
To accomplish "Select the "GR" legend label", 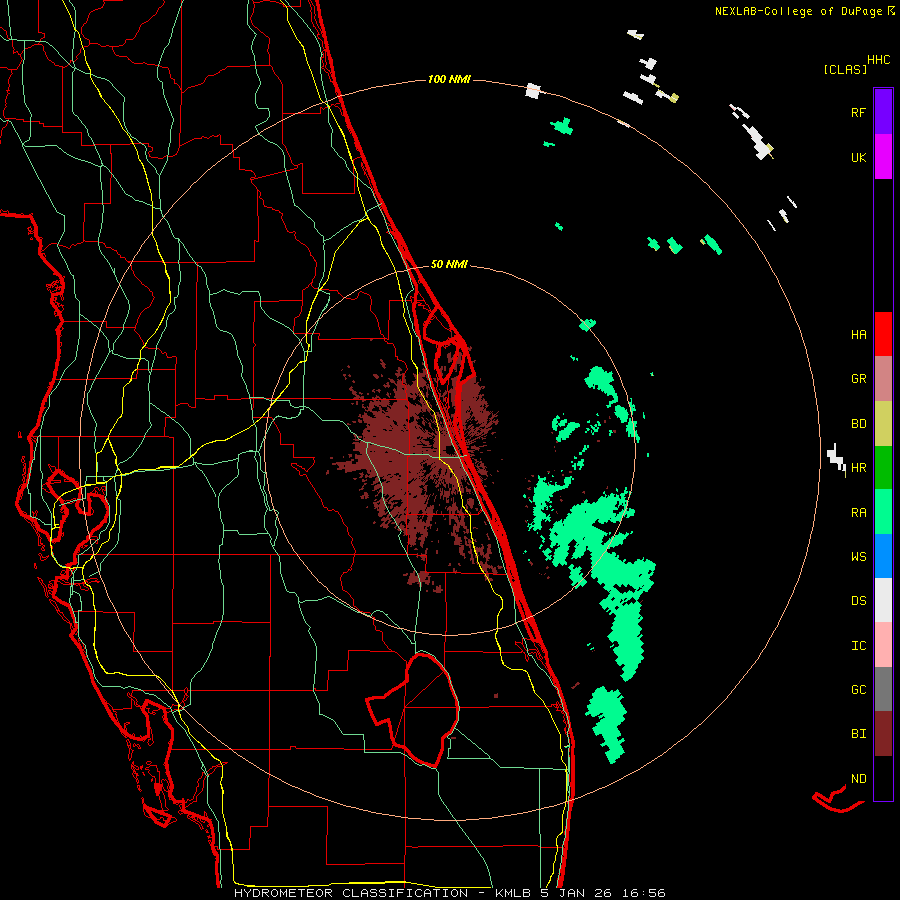I will pyautogui.click(x=858, y=379).
